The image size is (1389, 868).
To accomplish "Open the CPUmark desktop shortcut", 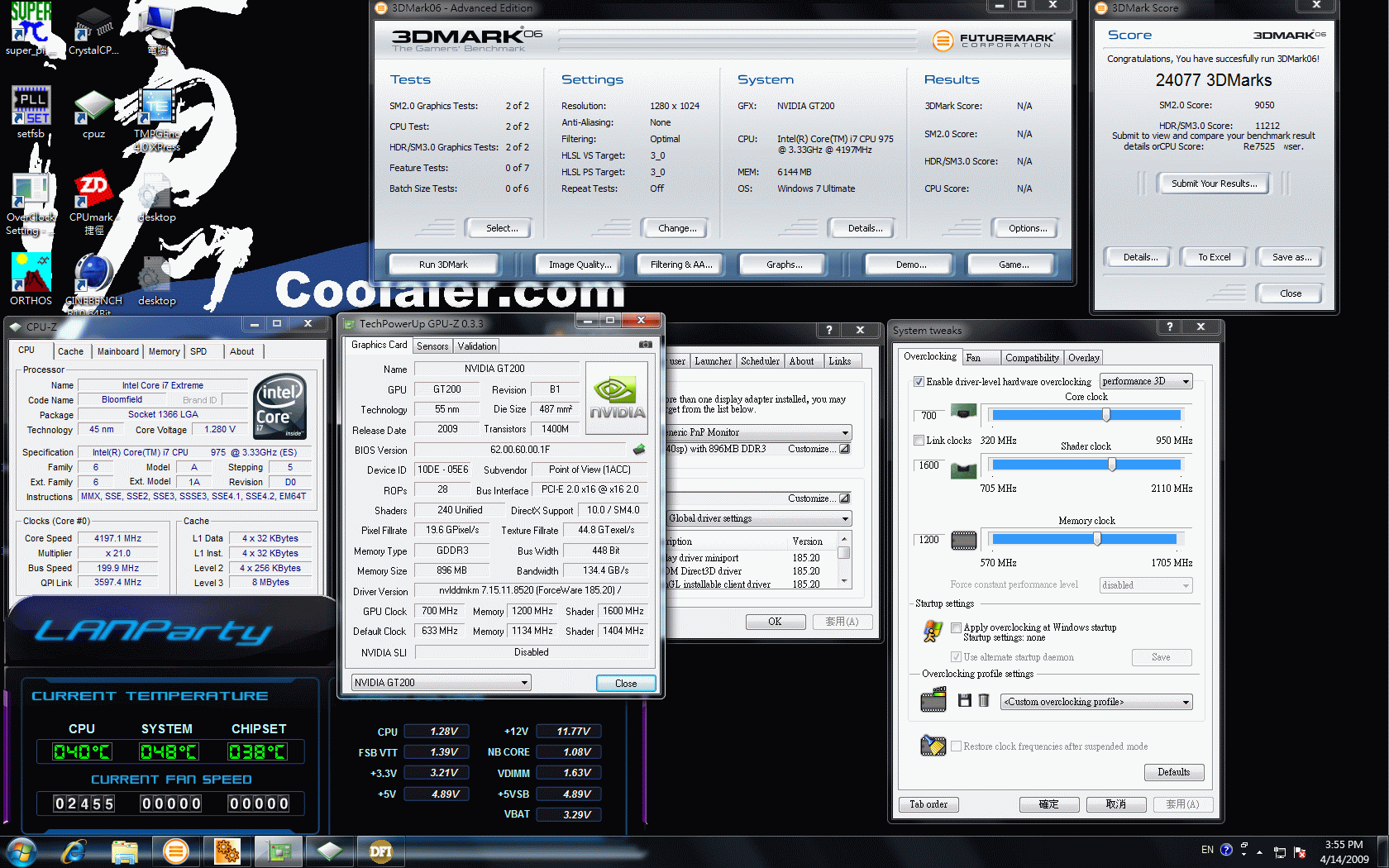I will click(93, 204).
